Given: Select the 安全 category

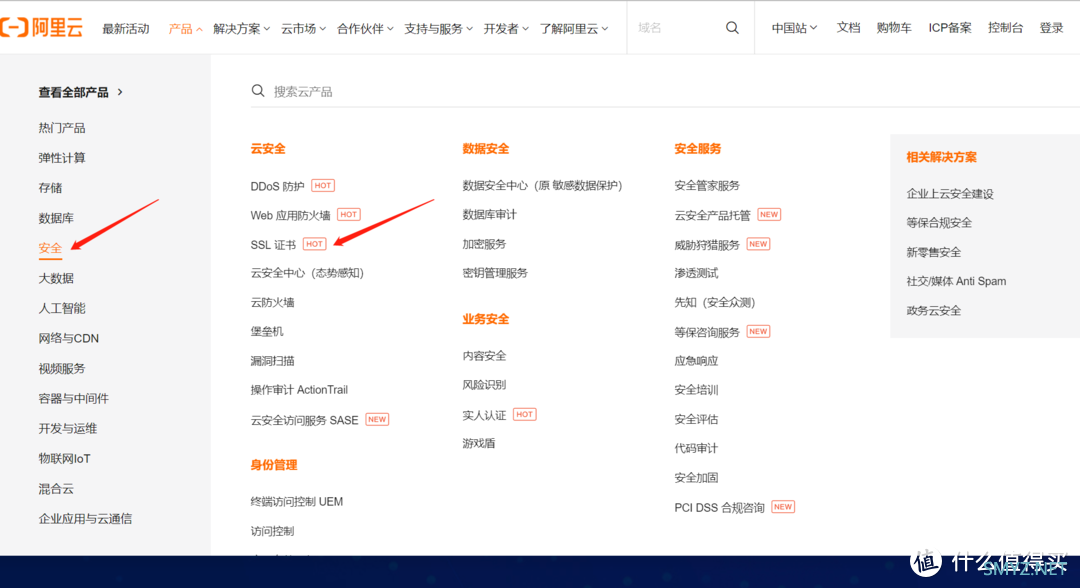Looking at the screenshot, I should point(50,248).
